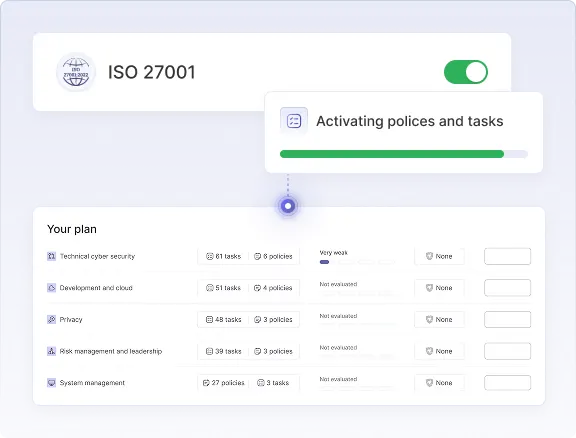576x438 pixels.
Task: Click the Technical cyber security row icon
Action: [x=51, y=256]
